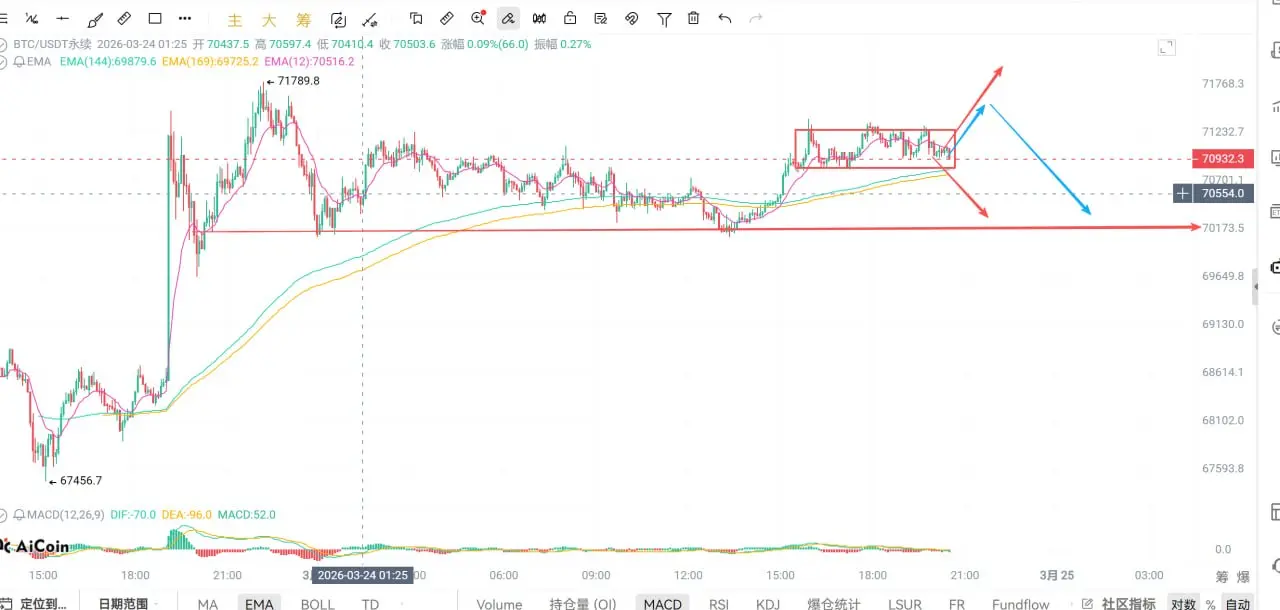Toggle percent % scale
Screen dimensions: 1280x610
[x=1210, y=604]
